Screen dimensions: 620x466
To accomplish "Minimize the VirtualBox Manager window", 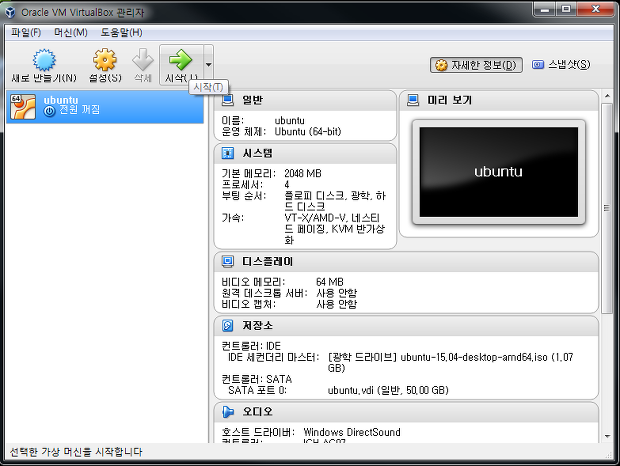I will click(545, 9).
